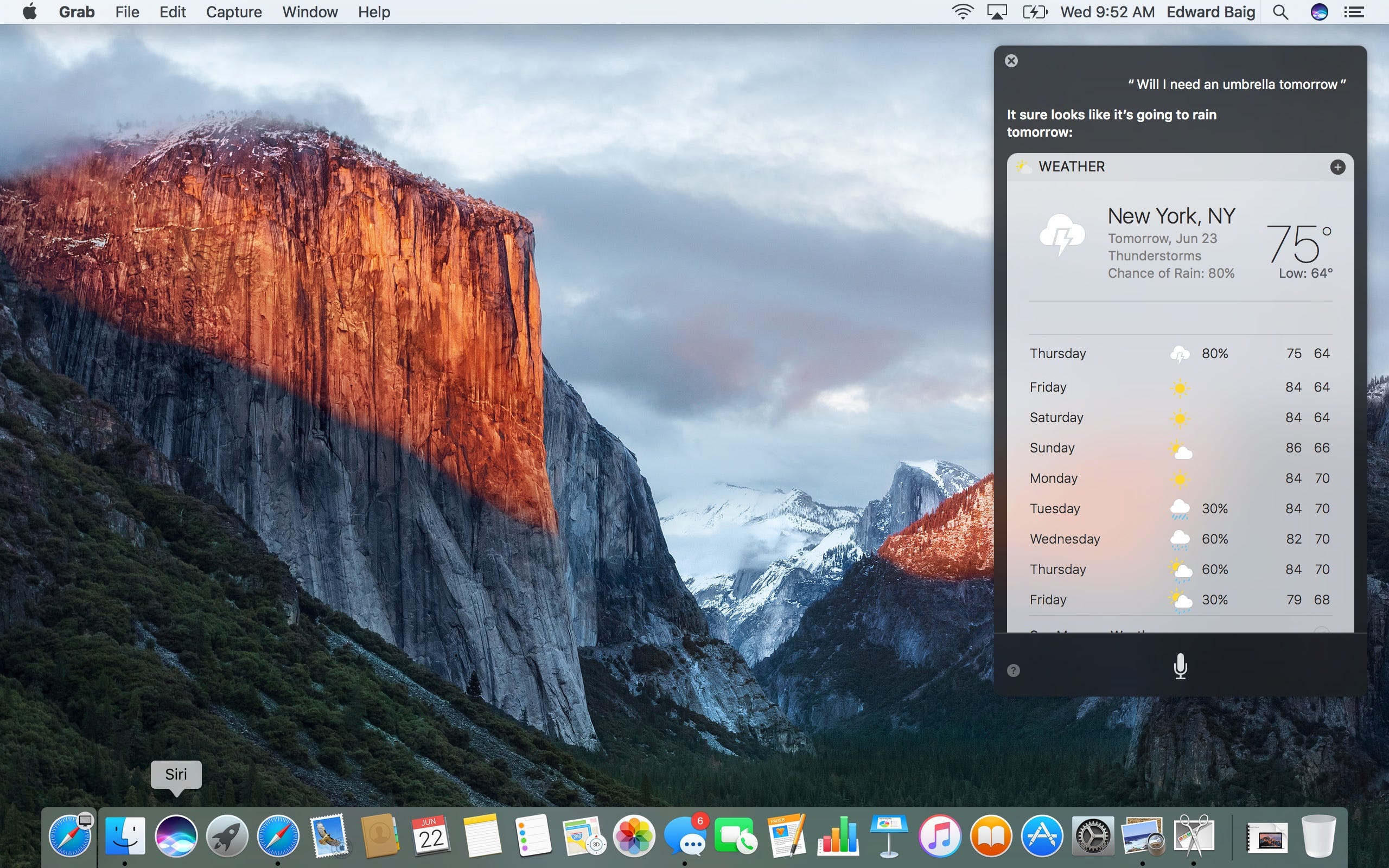This screenshot has width=1389, height=868.
Task: Open the battery status menu
Action: [1034, 12]
